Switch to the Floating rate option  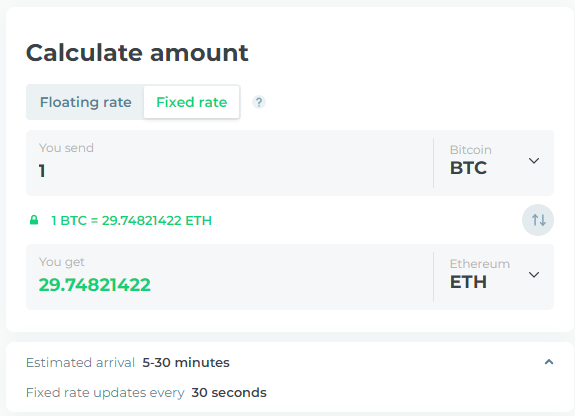click(x=85, y=102)
